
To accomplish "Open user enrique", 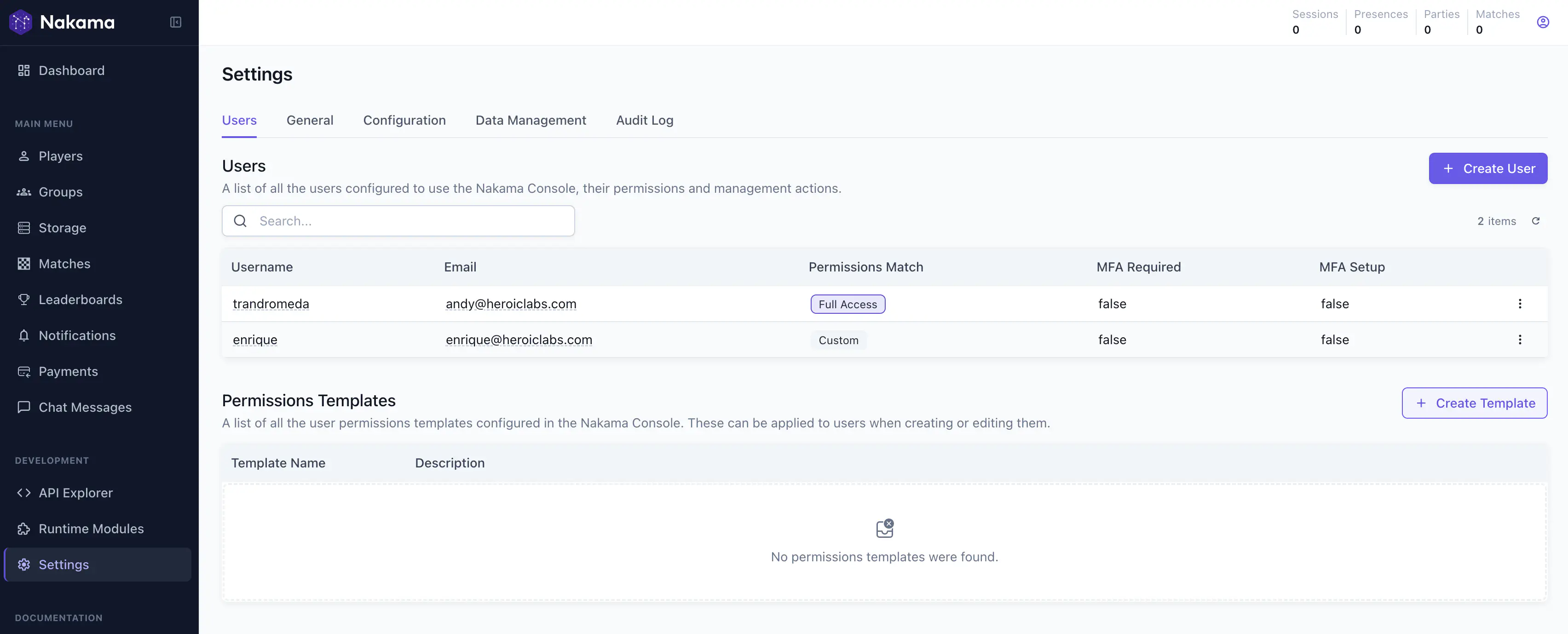I will tap(255, 340).
